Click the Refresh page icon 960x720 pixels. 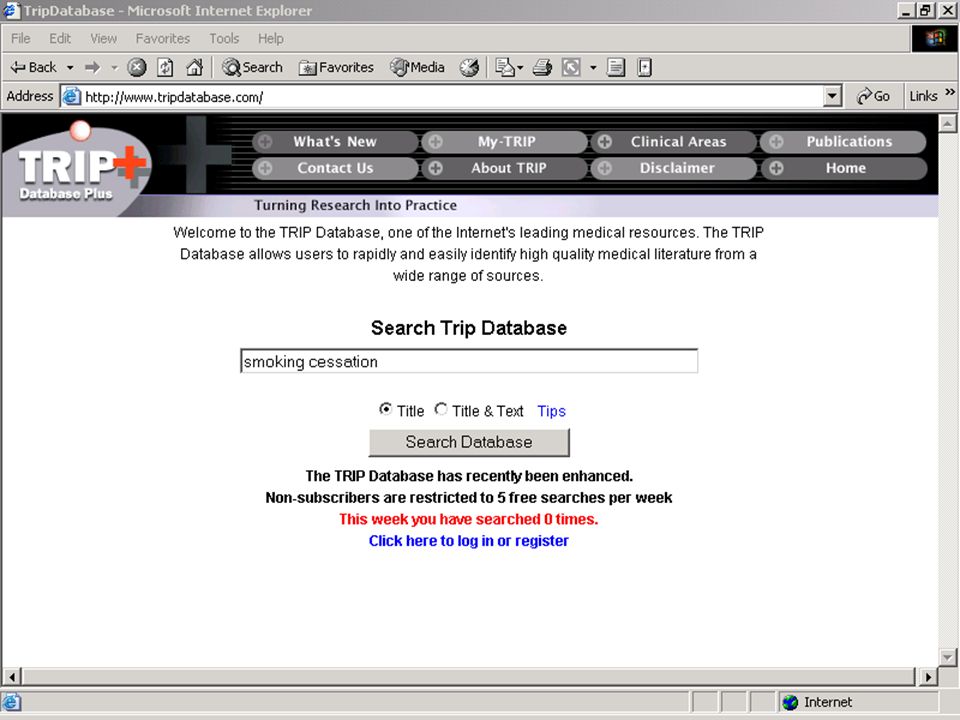[165, 67]
